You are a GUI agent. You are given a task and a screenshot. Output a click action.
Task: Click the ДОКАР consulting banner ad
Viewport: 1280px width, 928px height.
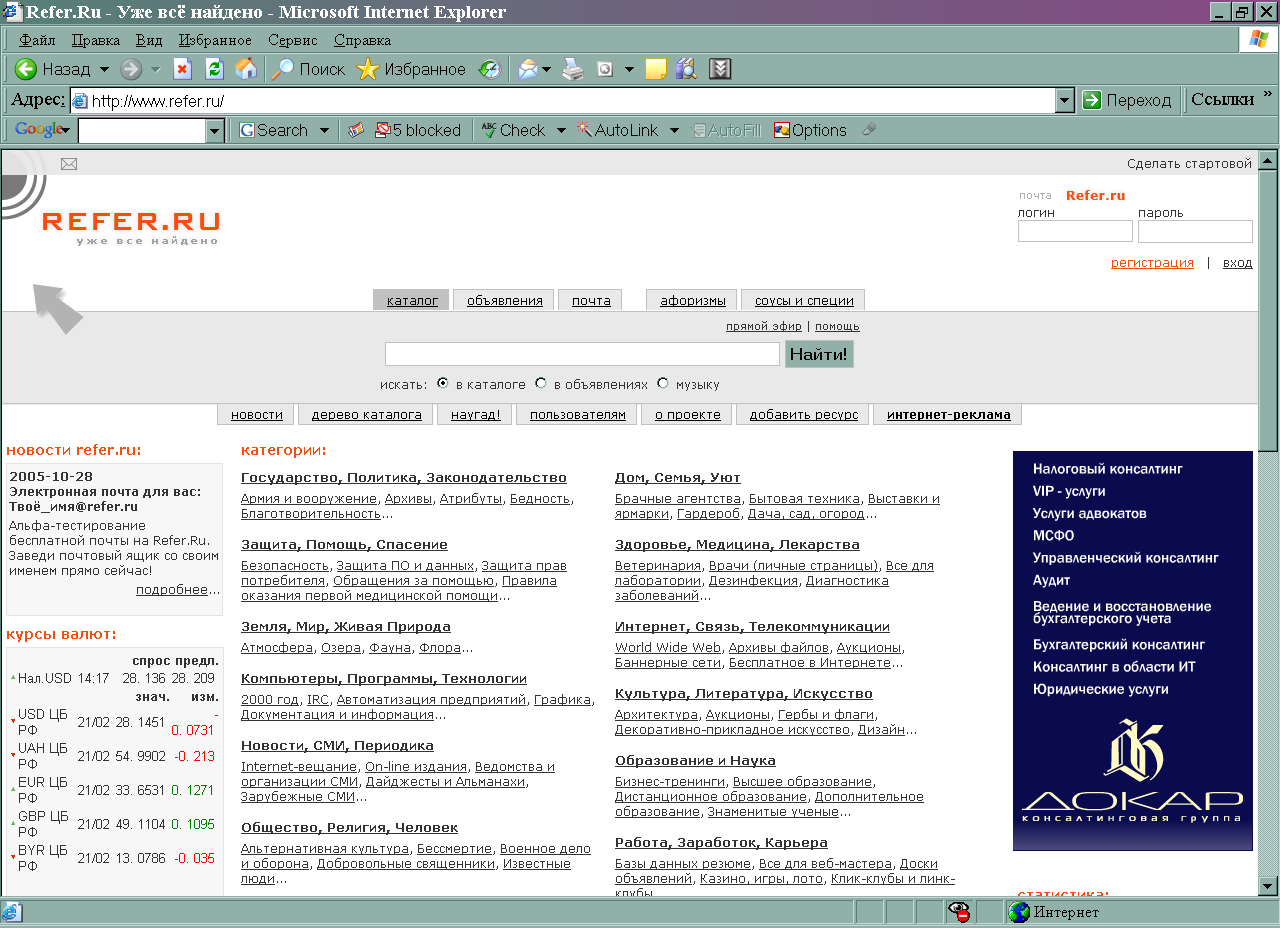point(1133,651)
